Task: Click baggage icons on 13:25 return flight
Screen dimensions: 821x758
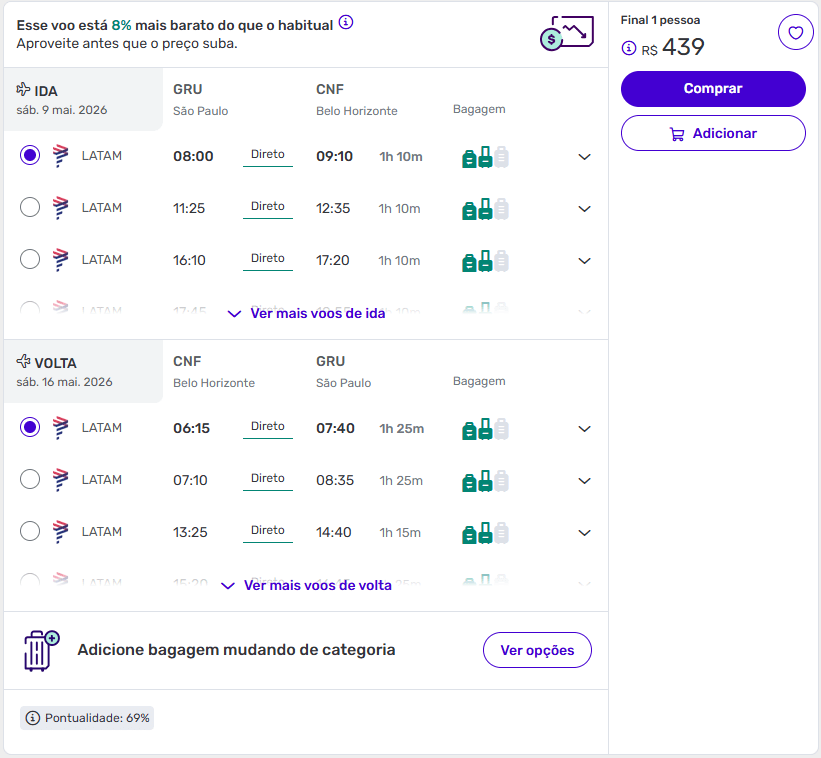Action: (485, 533)
